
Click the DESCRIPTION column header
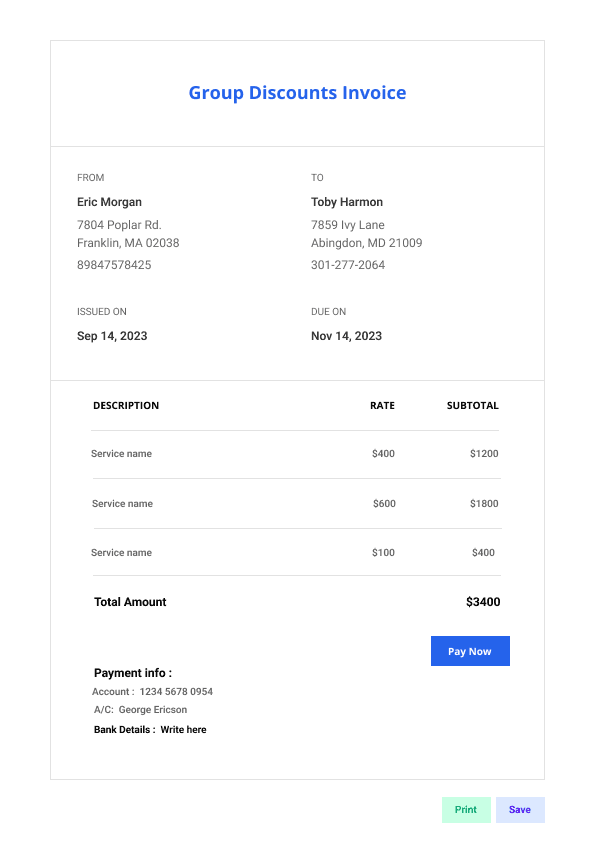[x=126, y=405]
